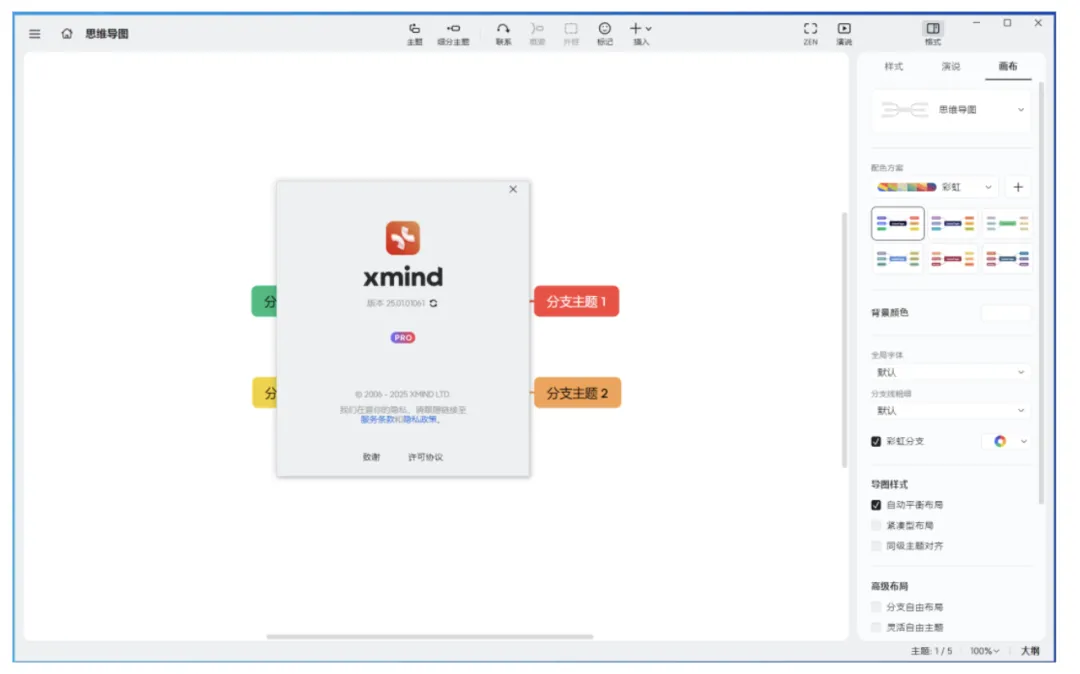This screenshot has width=1080, height=674.
Task: Disable 自动平衡布局 checkbox
Action: 876,505
